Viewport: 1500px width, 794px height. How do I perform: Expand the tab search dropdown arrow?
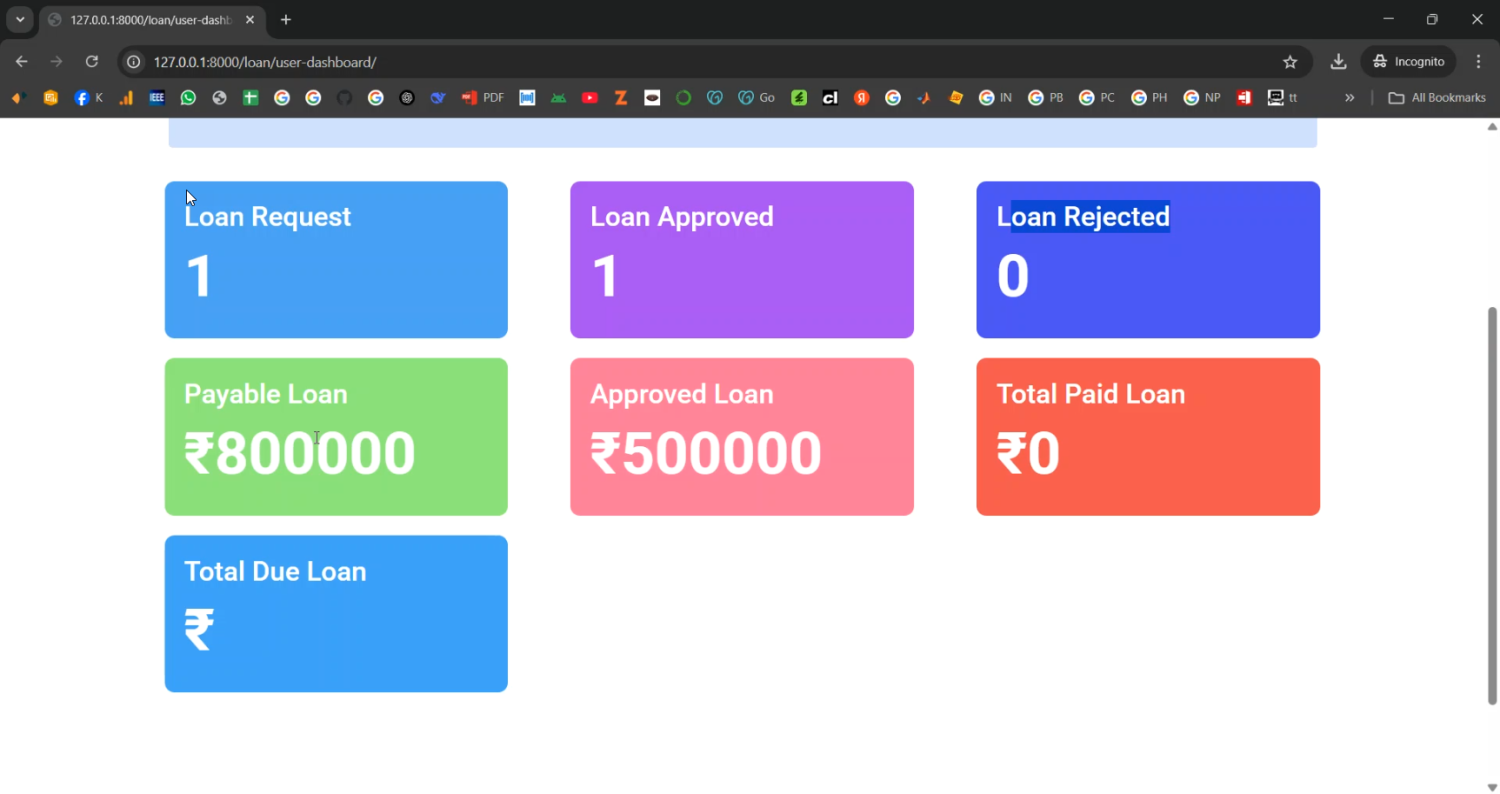click(20, 20)
